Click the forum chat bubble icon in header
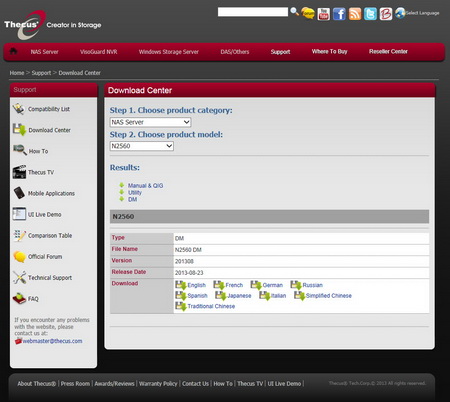This screenshot has height=402, width=450. (308, 13)
